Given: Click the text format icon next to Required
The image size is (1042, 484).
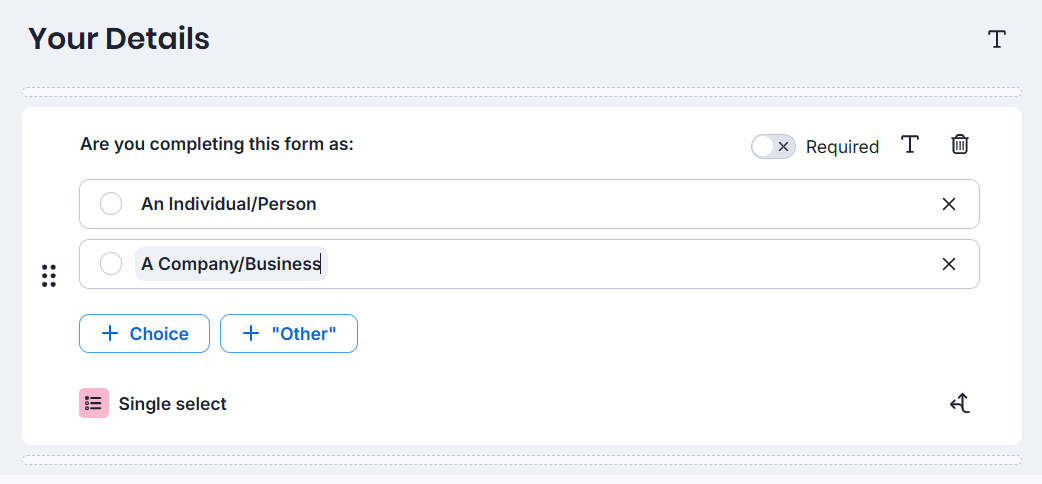Looking at the screenshot, I should pyautogui.click(x=910, y=144).
